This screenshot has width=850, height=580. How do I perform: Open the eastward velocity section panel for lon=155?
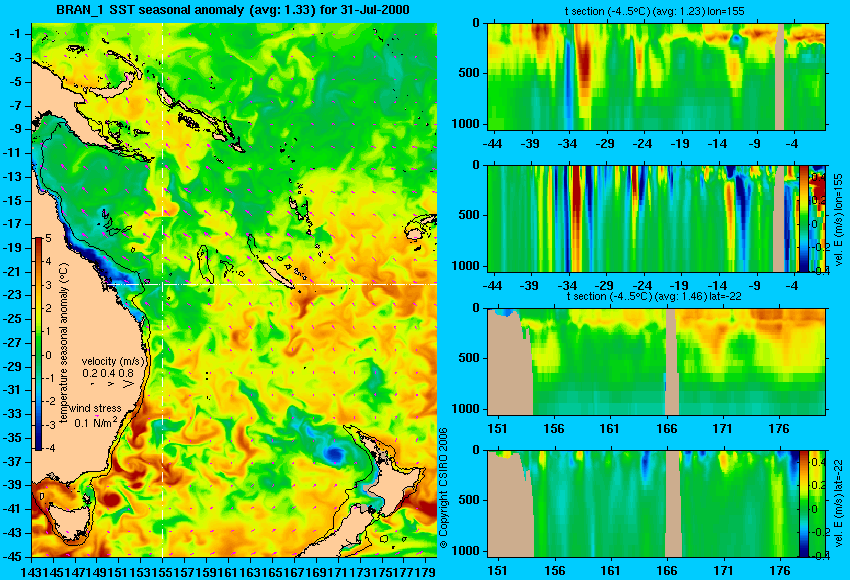[x=643, y=219]
